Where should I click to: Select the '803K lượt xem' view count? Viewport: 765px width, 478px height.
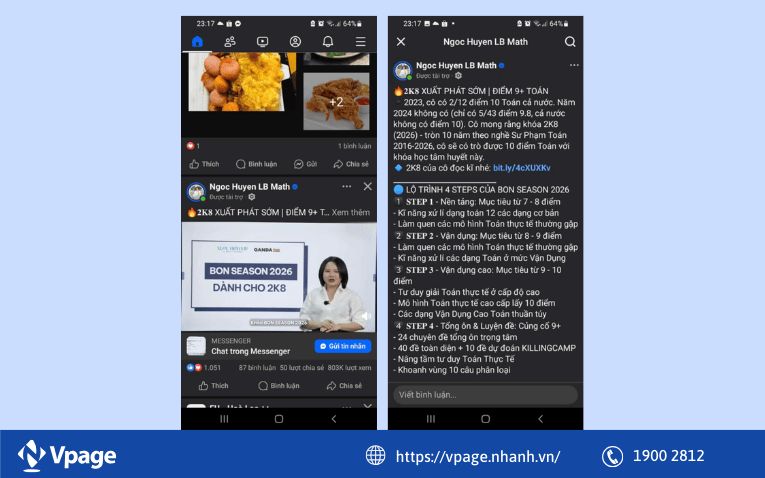pos(349,368)
